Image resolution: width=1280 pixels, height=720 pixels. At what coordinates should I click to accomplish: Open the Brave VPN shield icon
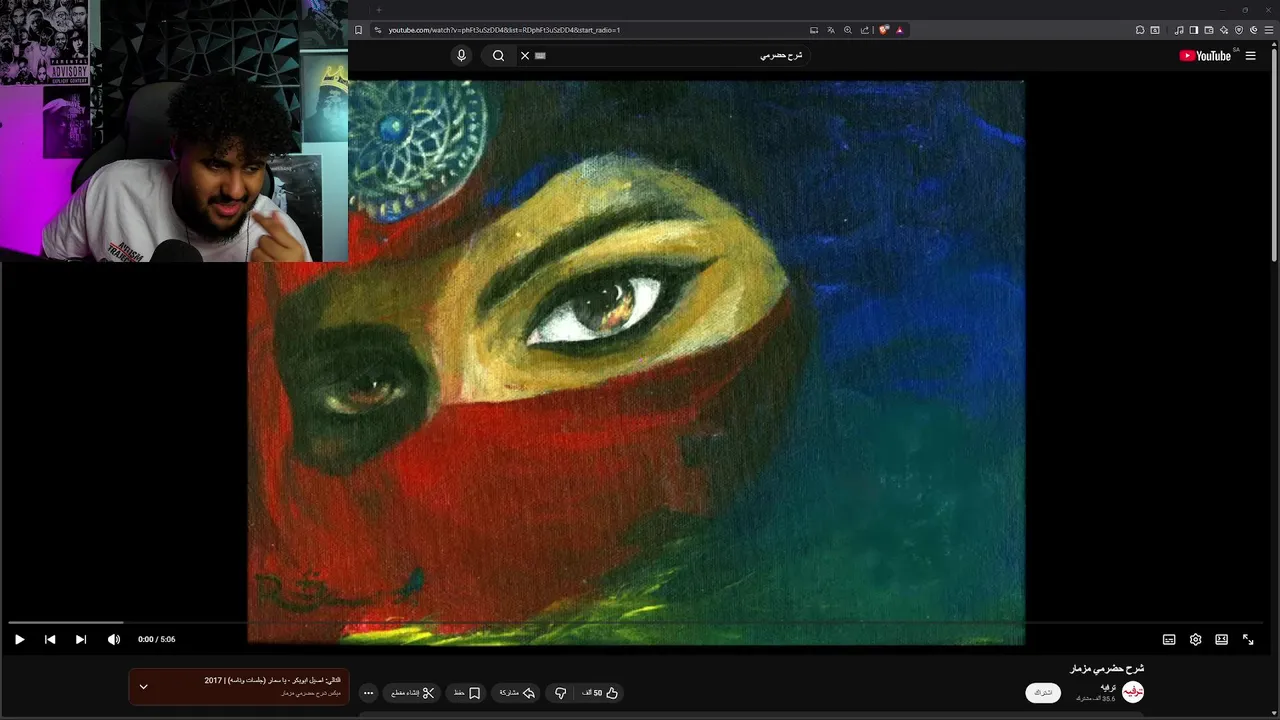pos(1239,30)
